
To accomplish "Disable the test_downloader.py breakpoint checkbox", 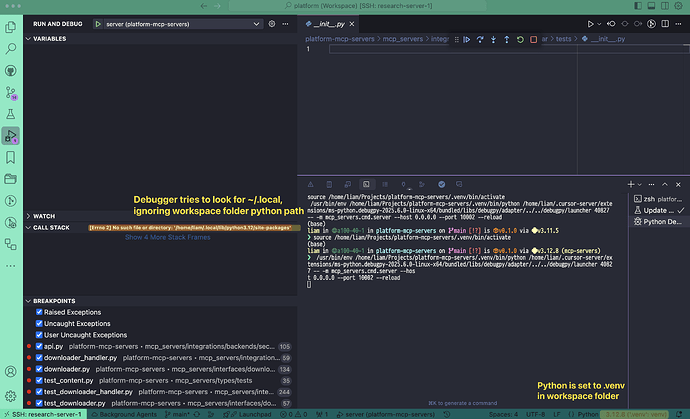I will pos(39,403).
